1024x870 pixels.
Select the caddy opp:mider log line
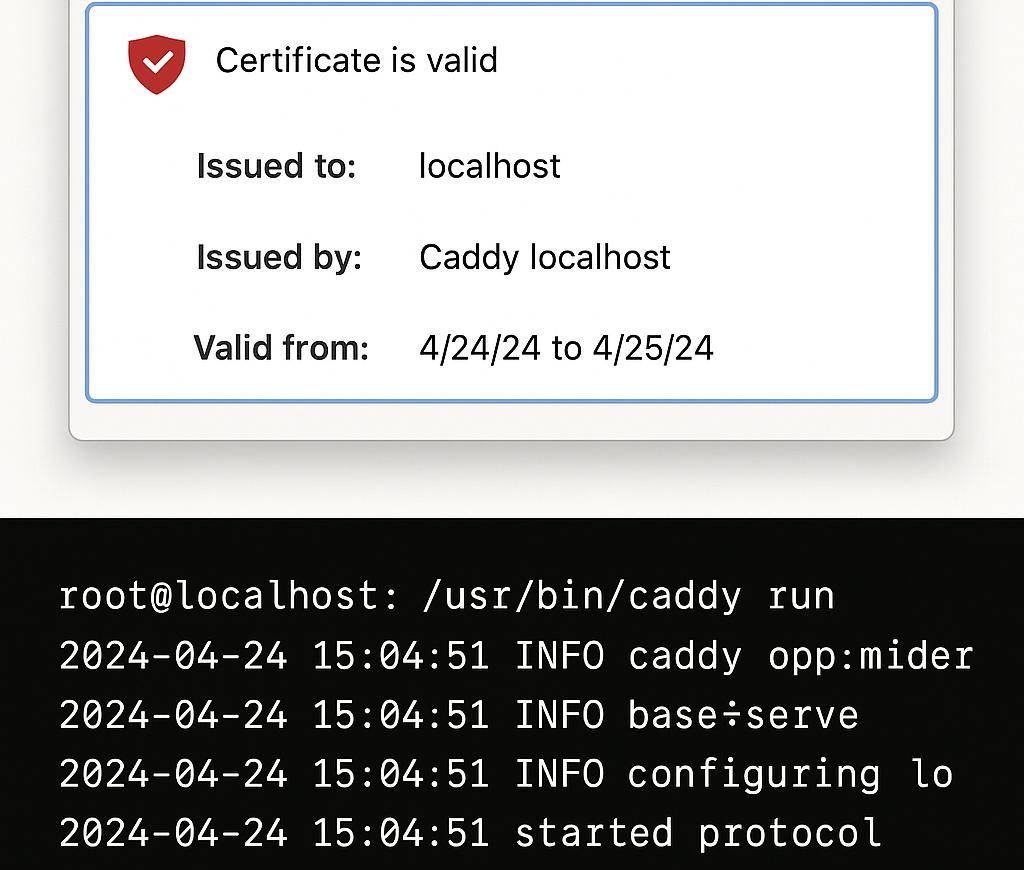pyautogui.click(x=516, y=656)
